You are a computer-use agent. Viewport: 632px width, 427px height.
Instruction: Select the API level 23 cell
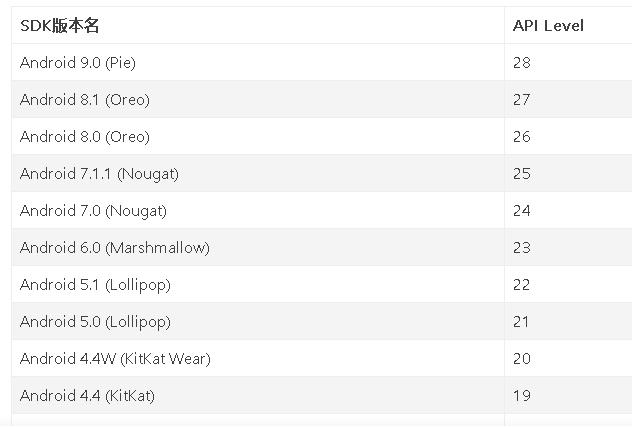(x=521, y=248)
